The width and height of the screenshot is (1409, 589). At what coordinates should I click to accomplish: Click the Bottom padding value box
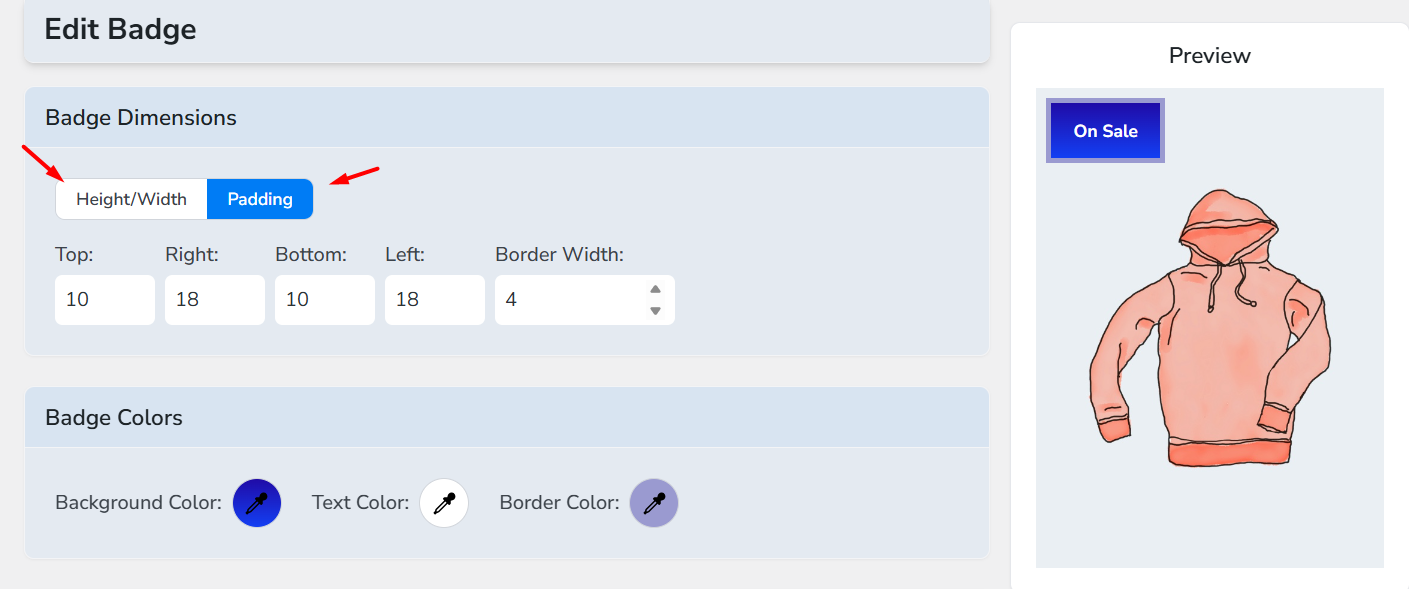325,300
